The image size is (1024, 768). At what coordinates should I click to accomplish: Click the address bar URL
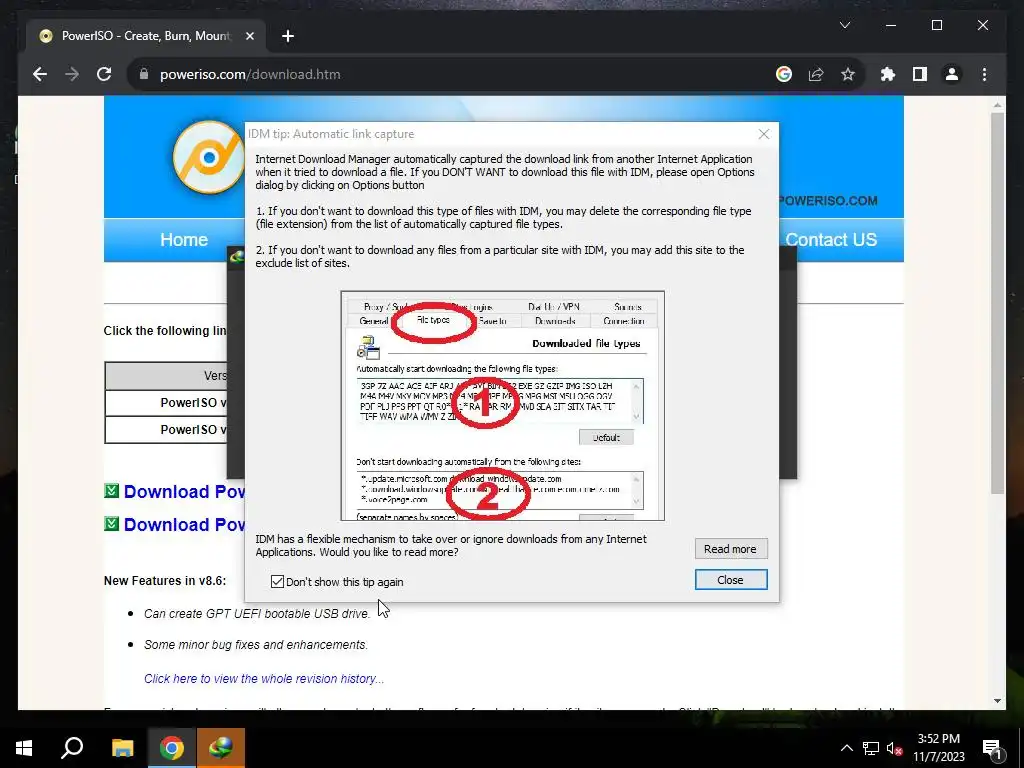250,74
